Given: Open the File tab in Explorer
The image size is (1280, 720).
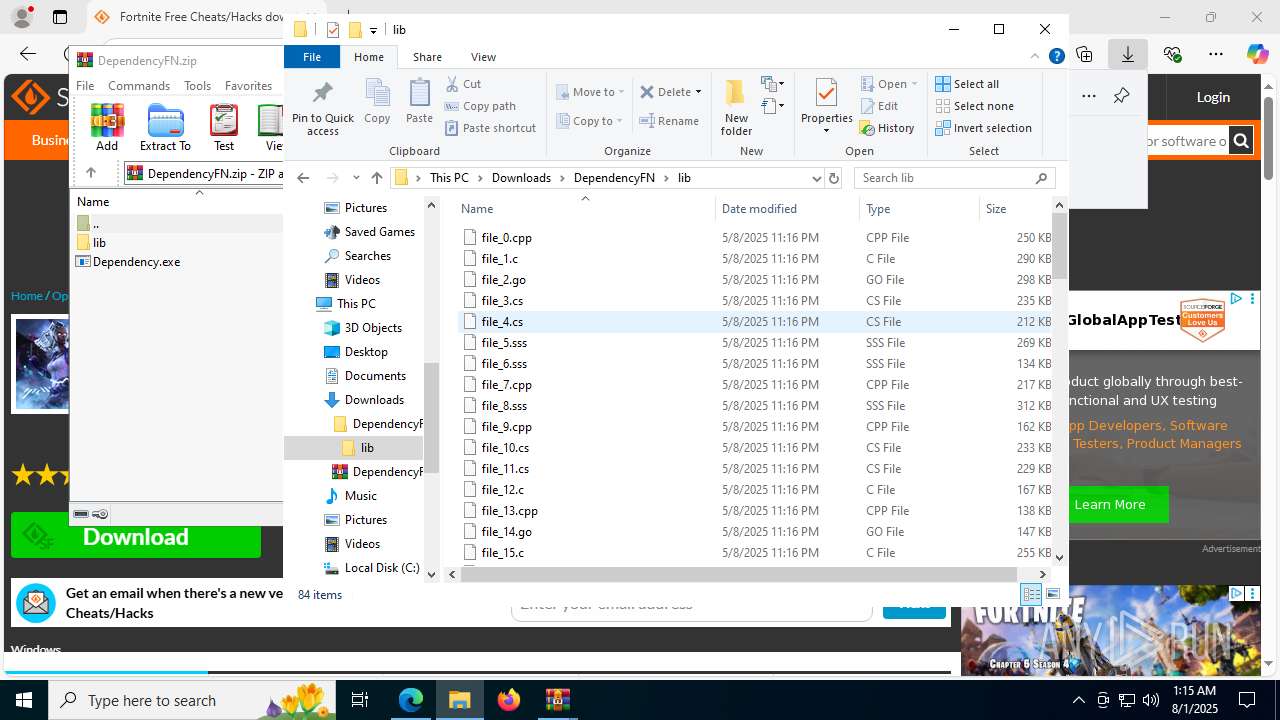Looking at the screenshot, I should click(312, 57).
